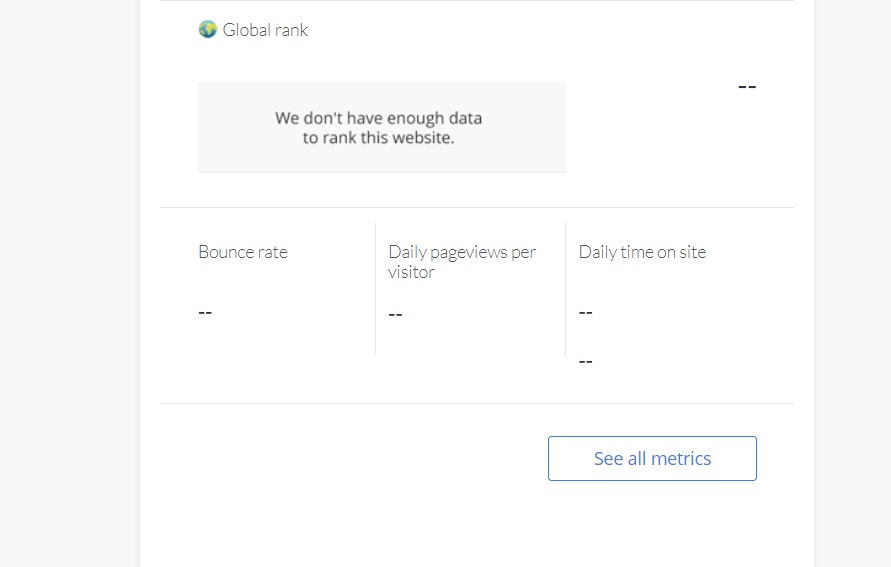The width and height of the screenshot is (891, 567).
Task: Click the Daily pageviews per visitor label
Action: click(461, 262)
